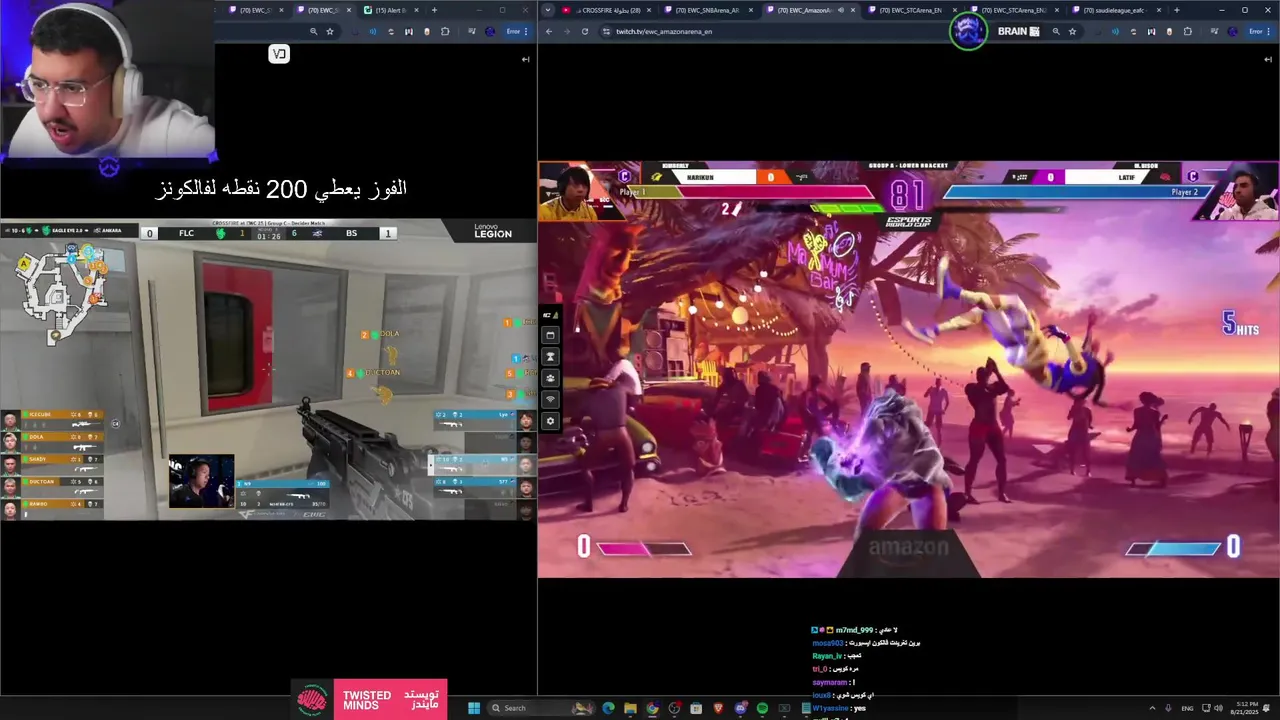Open Discord from the taskbar
The image size is (1280, 720).
tap(740, 708)
